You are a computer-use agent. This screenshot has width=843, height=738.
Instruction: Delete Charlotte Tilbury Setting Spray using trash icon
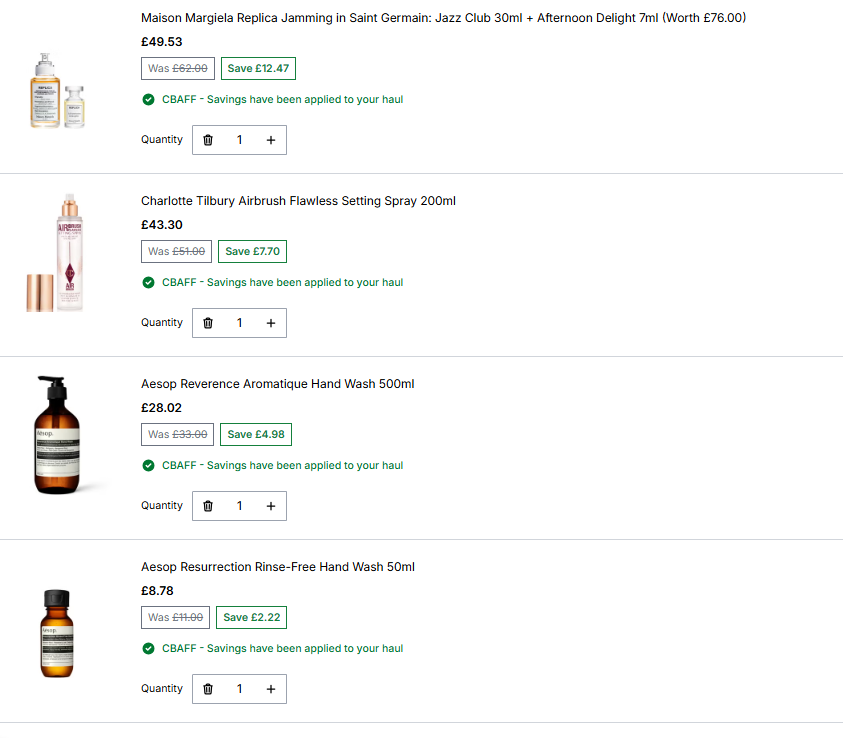(208, 323)
